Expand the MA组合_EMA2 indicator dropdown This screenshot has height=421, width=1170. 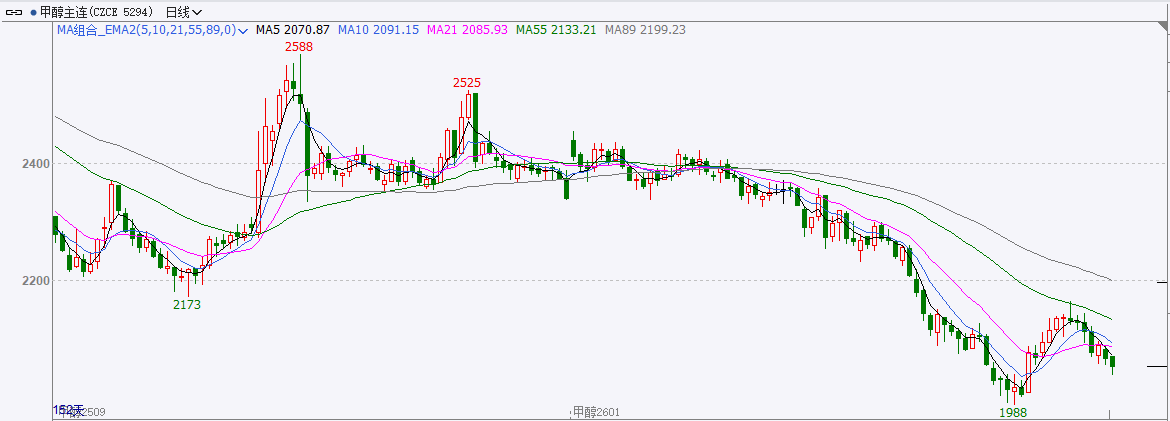[x=243, y=30]
